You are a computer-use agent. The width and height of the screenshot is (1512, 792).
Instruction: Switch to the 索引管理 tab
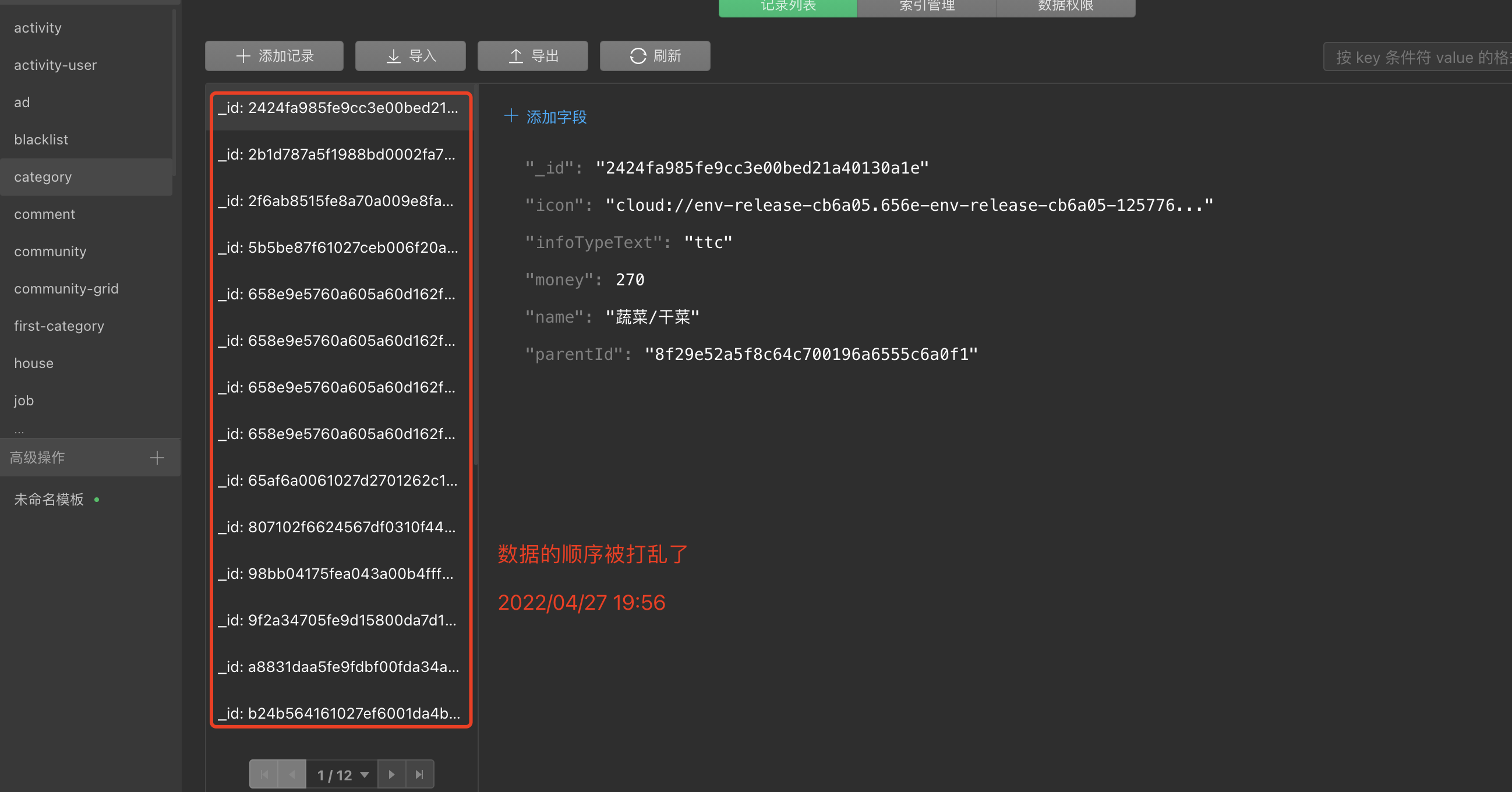pos(926,7)
